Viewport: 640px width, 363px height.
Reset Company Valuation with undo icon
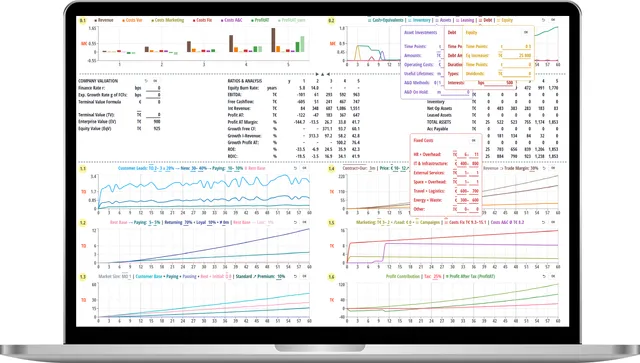[x=146, y=81]
